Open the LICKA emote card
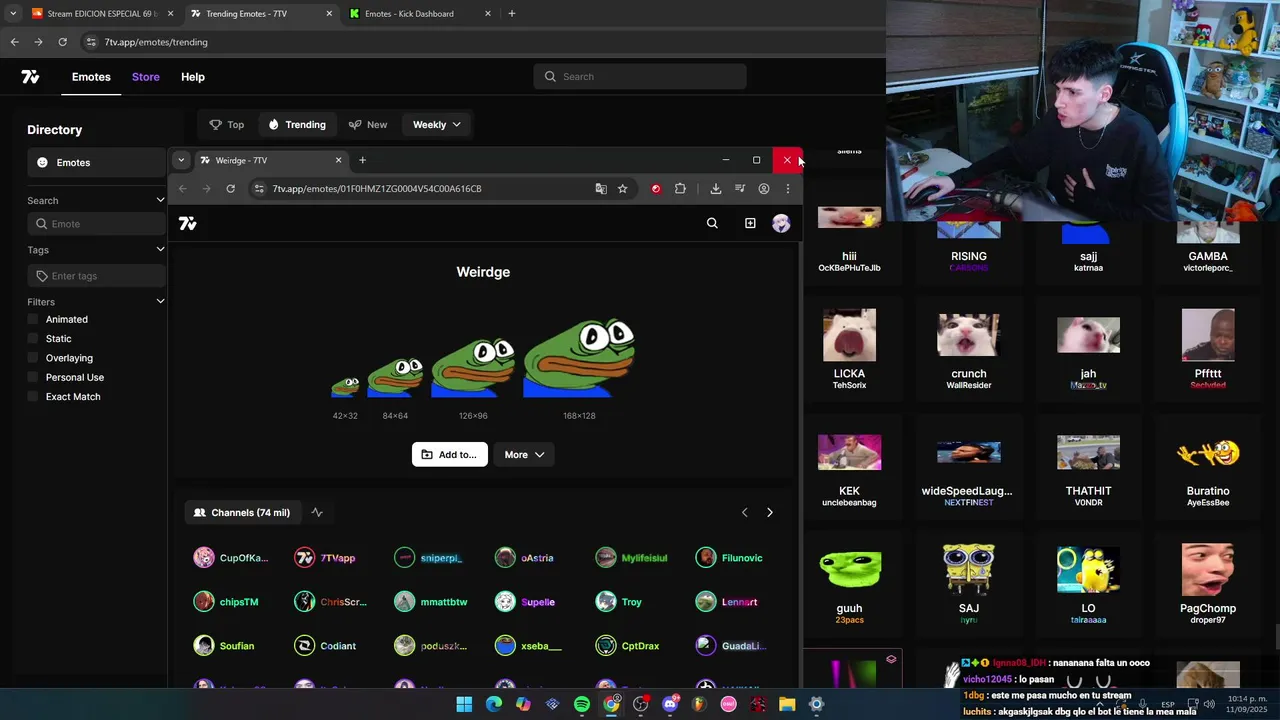The image size is (1280, 720). click(849, 350)
